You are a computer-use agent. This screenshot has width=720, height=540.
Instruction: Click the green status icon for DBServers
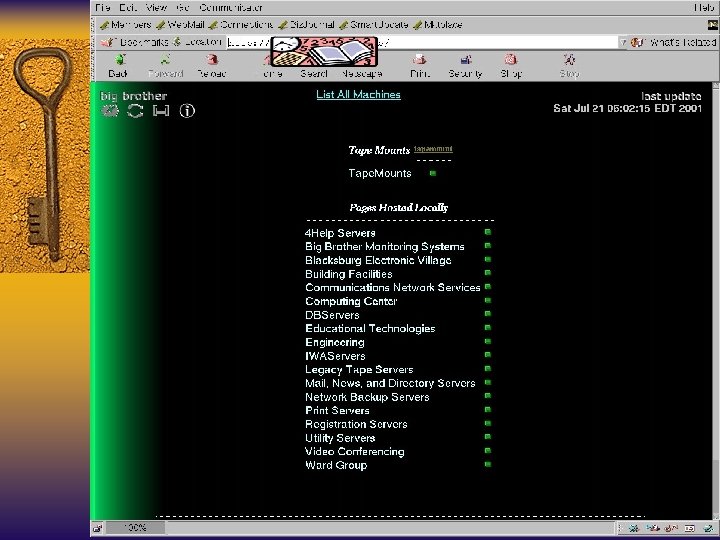click(x=488, y=314)
